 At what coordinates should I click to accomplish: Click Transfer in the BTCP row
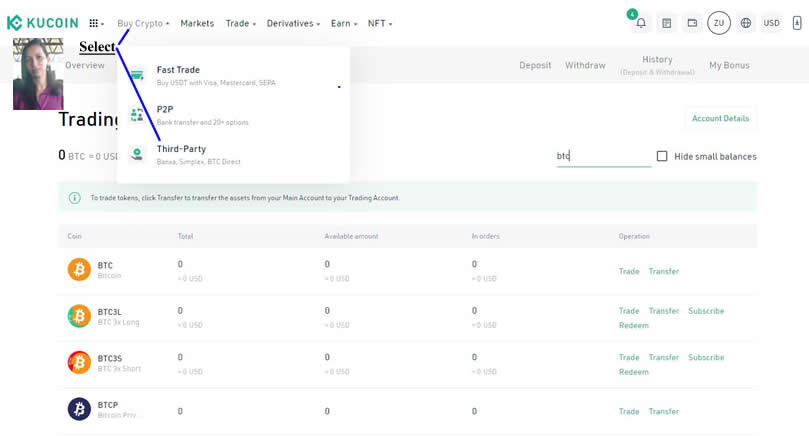coord(664,411)
